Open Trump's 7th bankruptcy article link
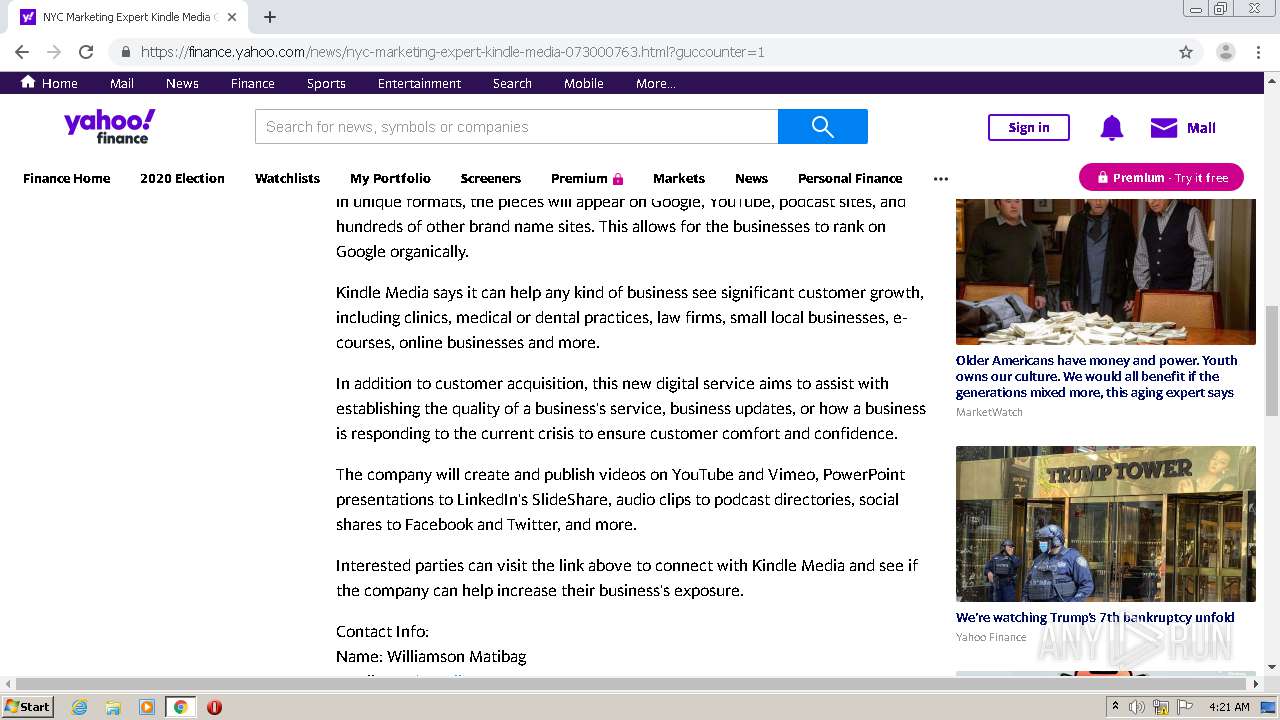 1095,617
